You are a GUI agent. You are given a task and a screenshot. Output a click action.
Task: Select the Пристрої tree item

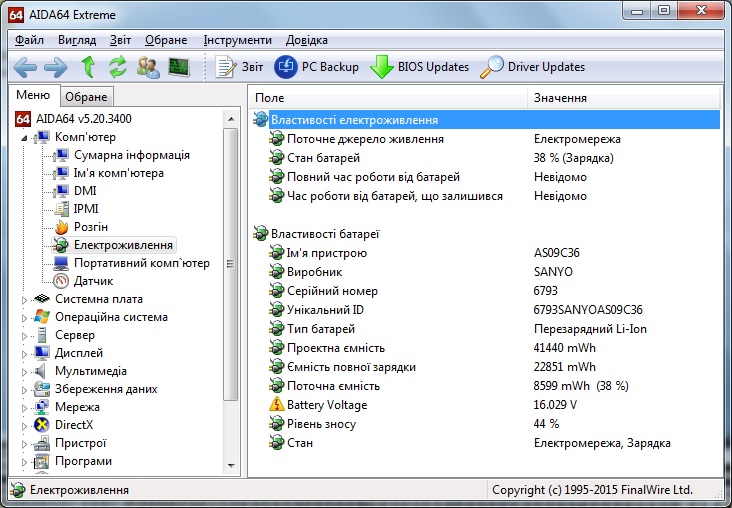tap(80, 443)
